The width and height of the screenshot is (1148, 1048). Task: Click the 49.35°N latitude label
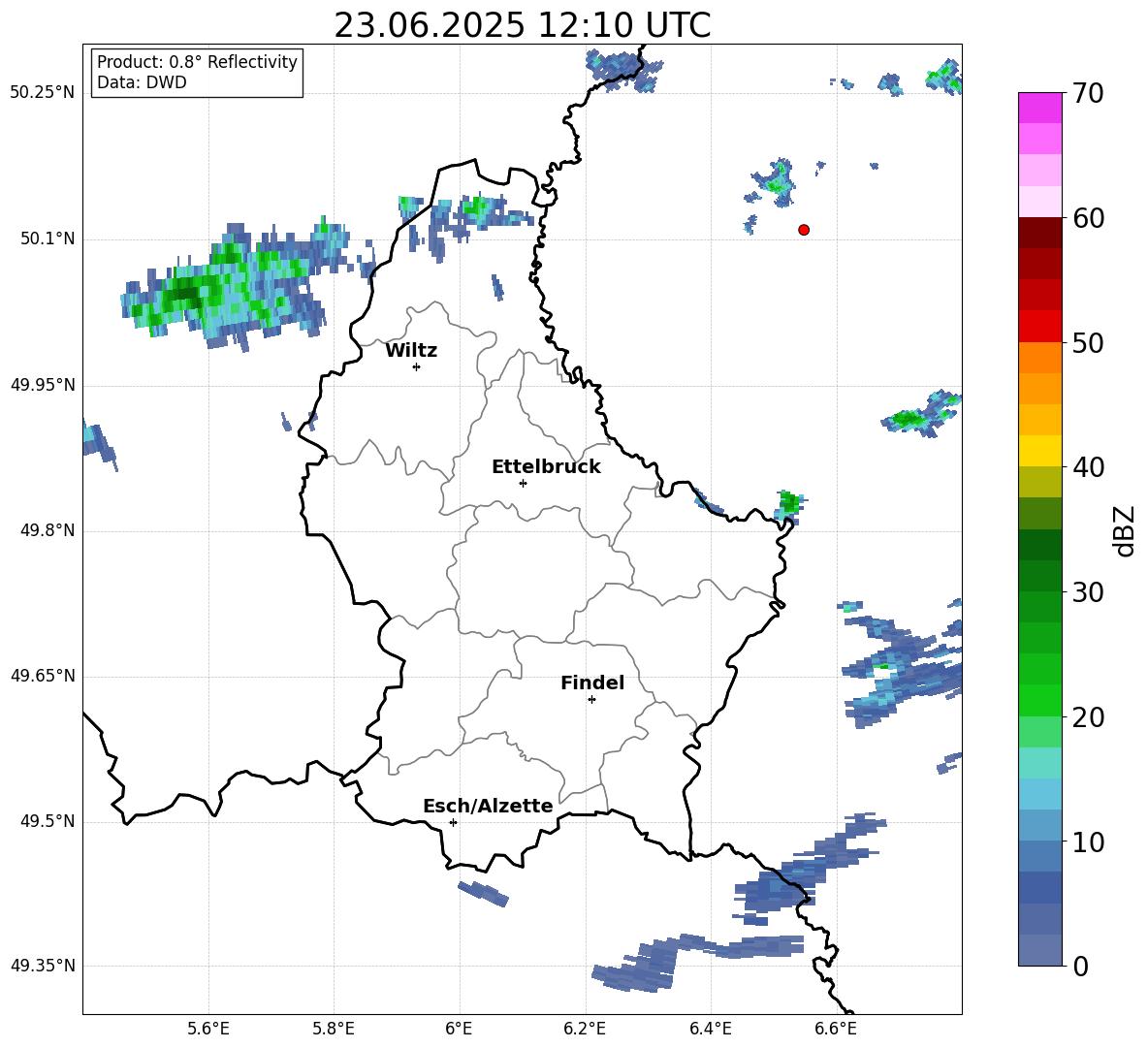pos(43,966)
